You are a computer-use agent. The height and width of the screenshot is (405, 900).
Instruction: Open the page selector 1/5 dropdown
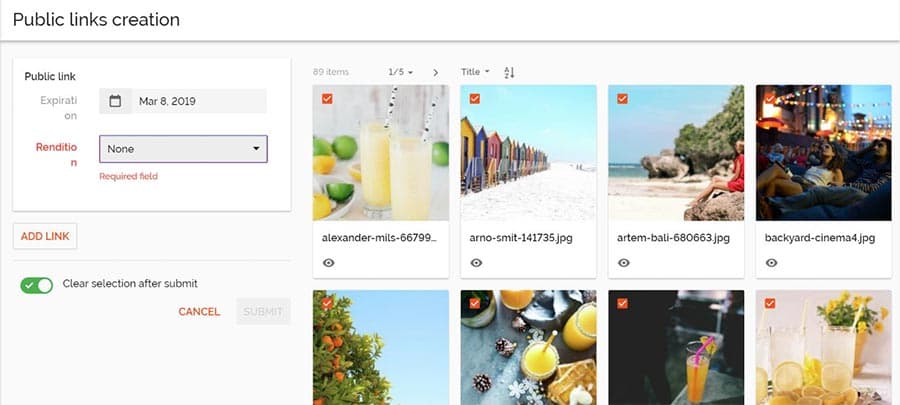[401, 72]
